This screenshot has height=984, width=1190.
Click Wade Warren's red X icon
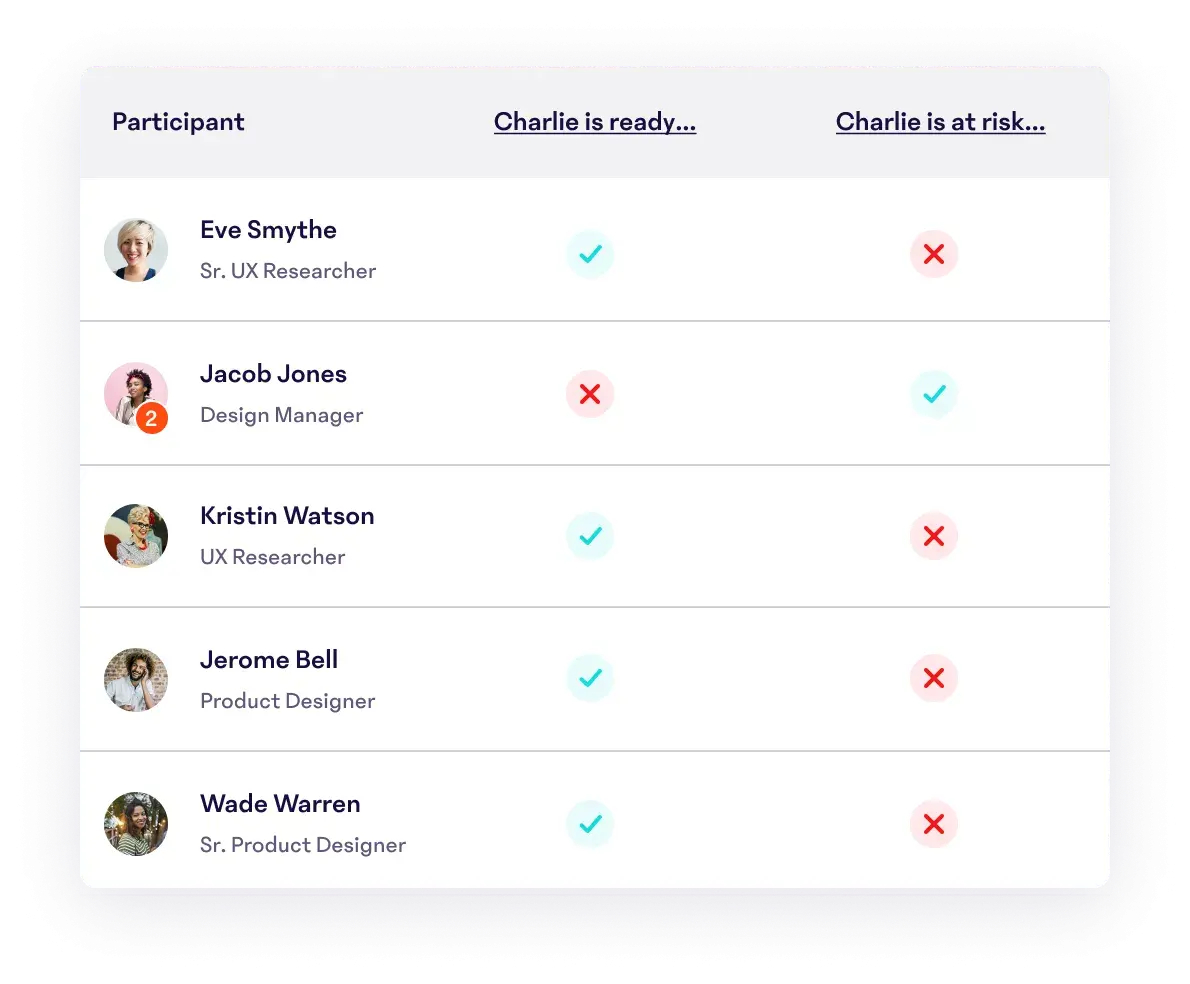click(933, 824)
